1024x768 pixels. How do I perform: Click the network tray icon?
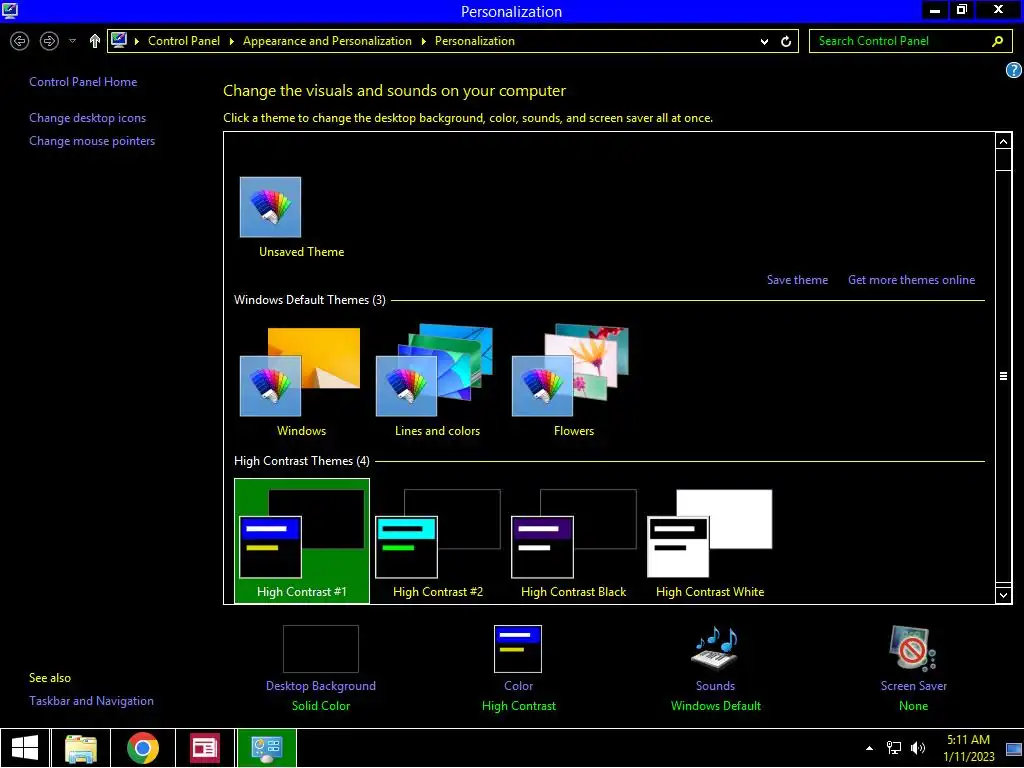point(893,748)
